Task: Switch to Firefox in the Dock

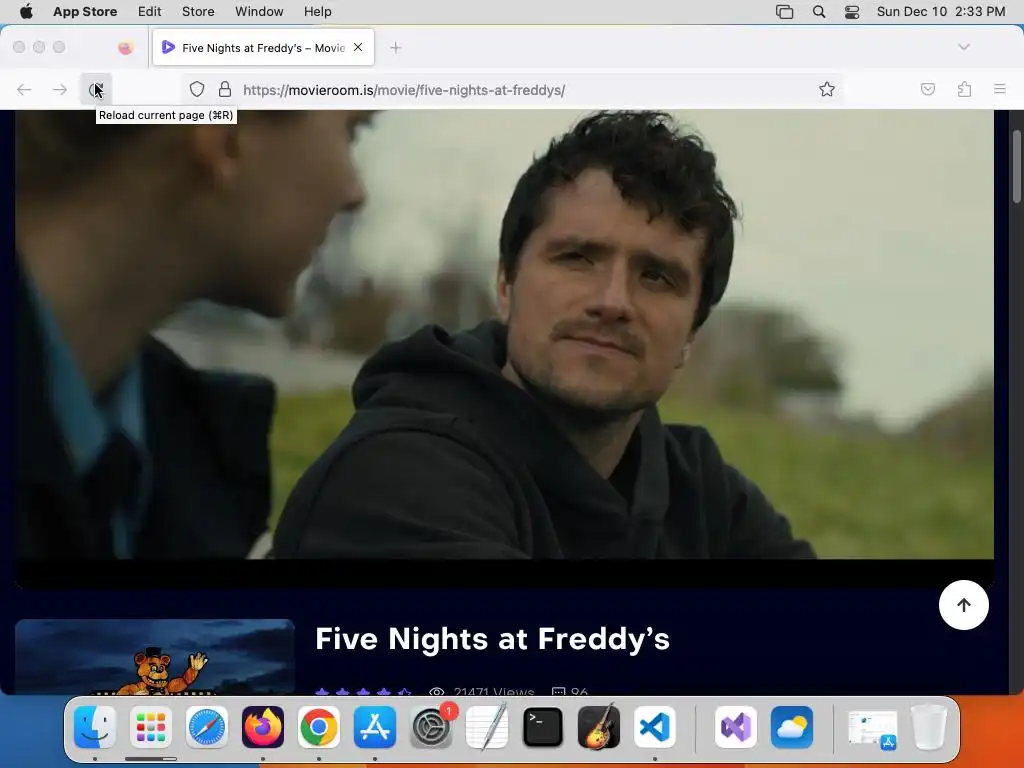Action: 263,727
